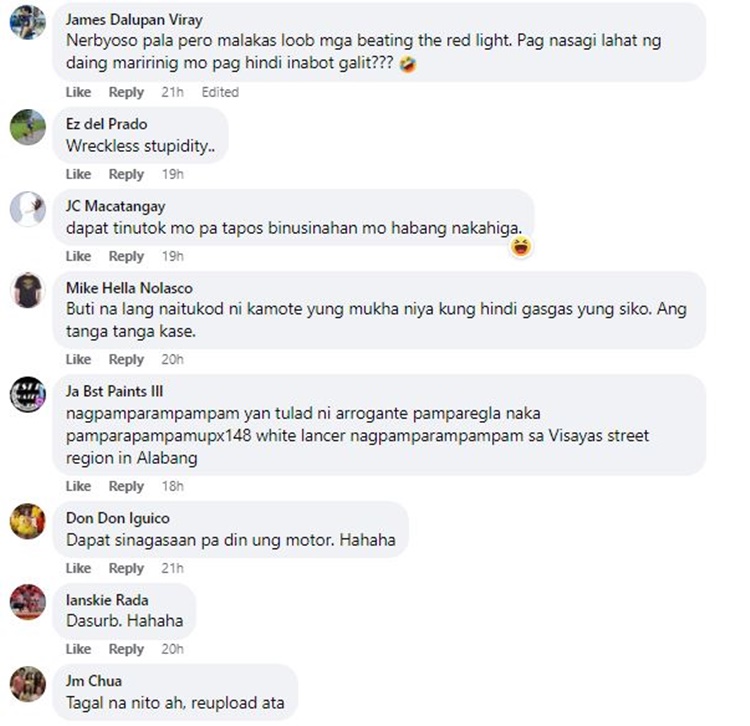
Task: Open Ja Bst Paints III avatar
Action: tap(28, 395)
